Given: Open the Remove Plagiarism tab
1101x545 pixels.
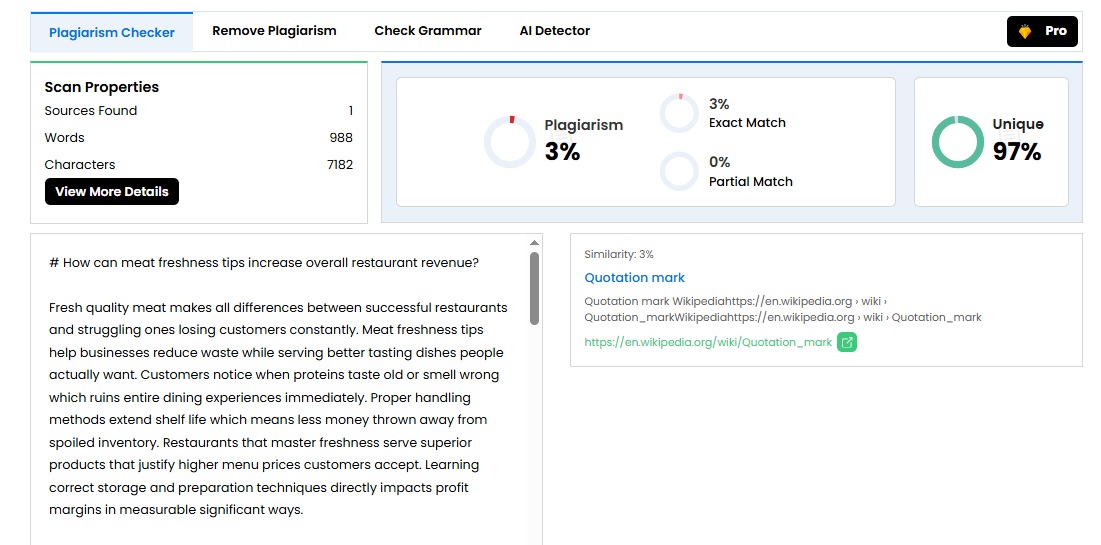Looking at the screenshot, I should click(274, 31).
